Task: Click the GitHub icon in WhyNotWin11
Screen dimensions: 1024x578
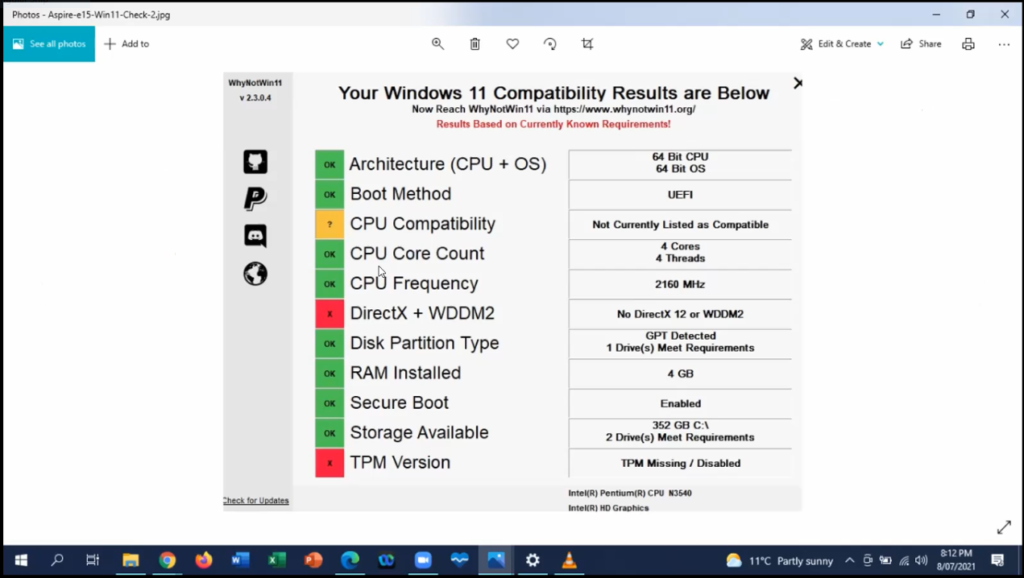Action: click(x=255, y=161)
